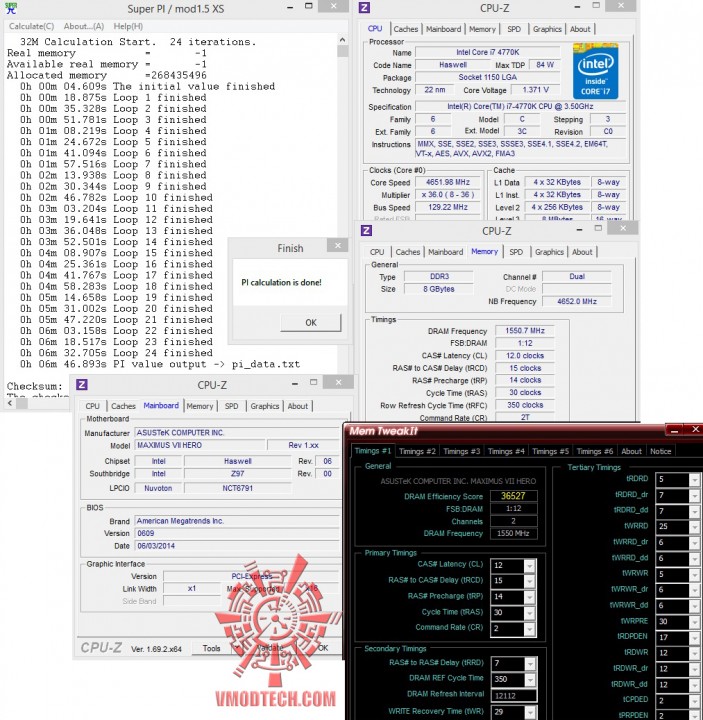Click the vertical scrollbar up arrow in Super PI
This screenshot has height=720, width=703.
(x=343, y=40)
